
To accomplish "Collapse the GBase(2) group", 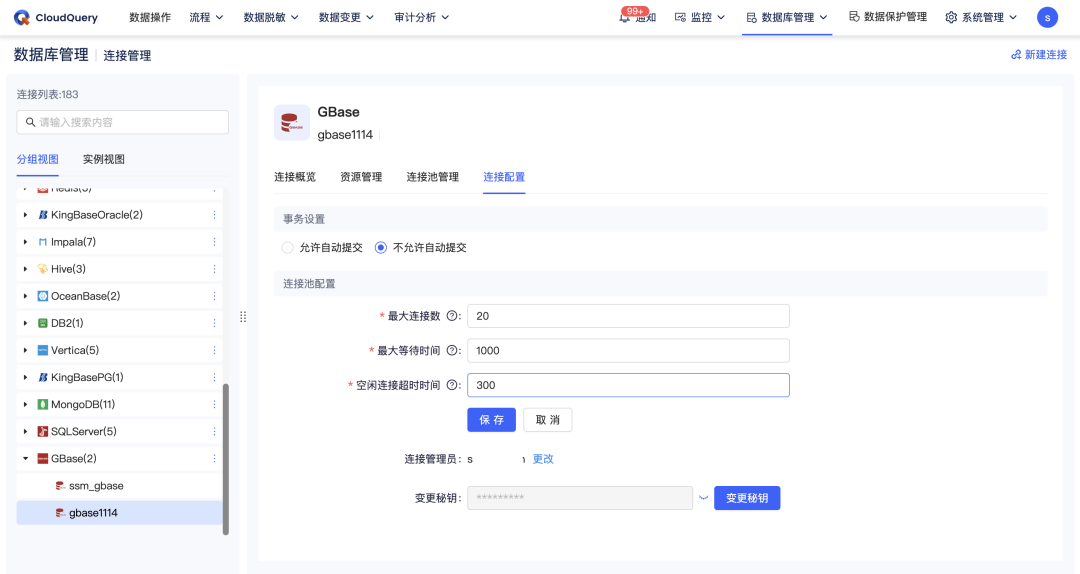I will pos(25,458).
